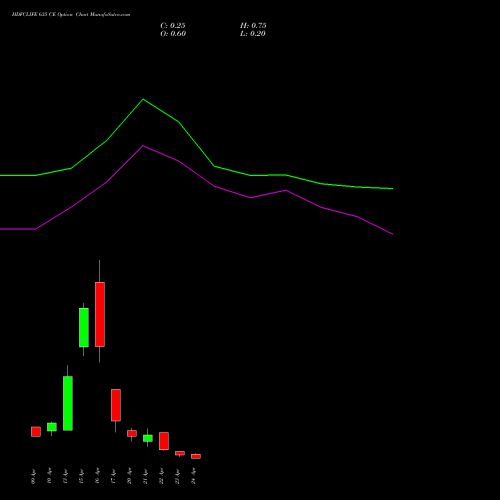Click the first red candlestick for 09 Apr
500x500 pixels.
point(36,432)
